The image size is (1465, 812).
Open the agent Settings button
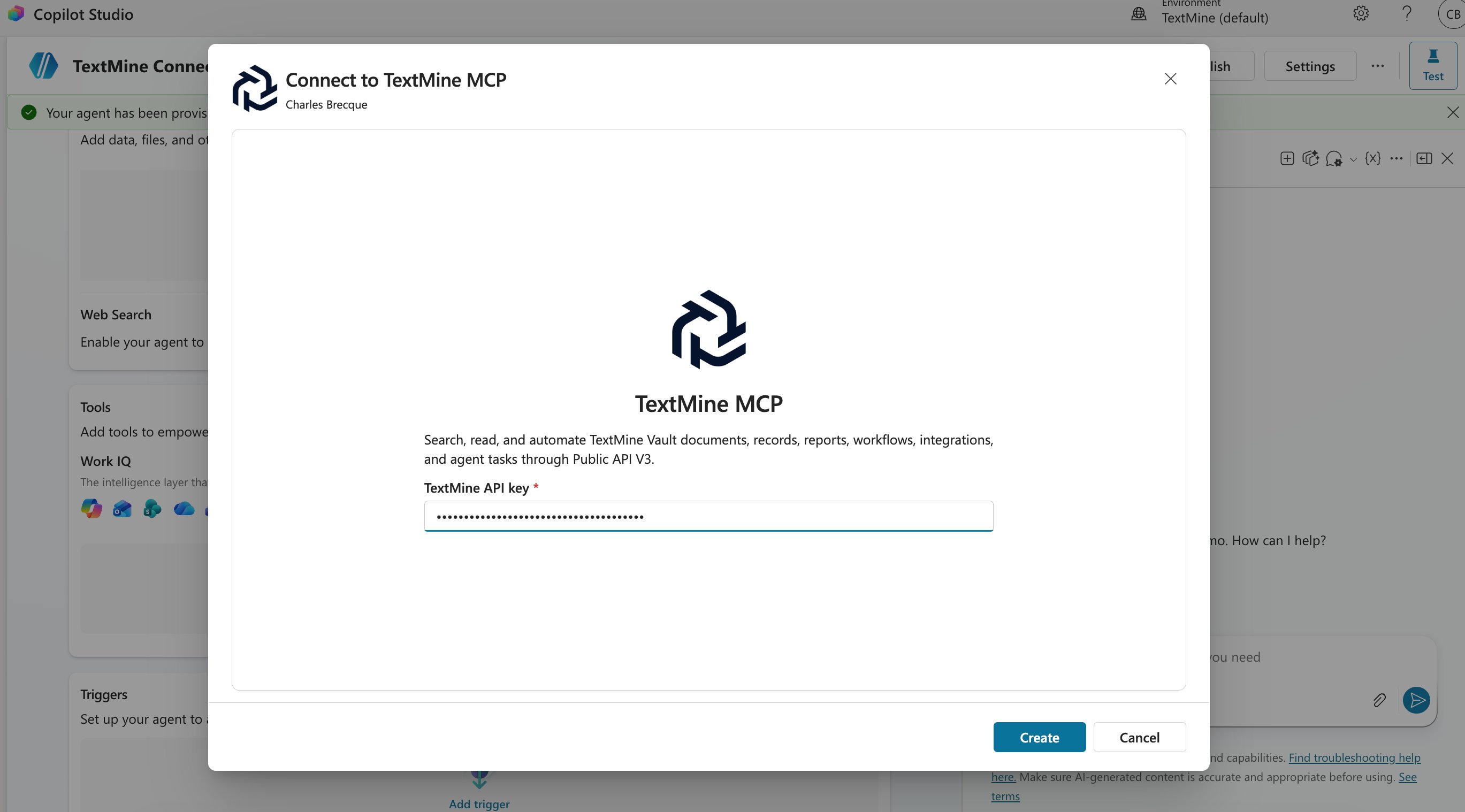[x=1310, y=66]
